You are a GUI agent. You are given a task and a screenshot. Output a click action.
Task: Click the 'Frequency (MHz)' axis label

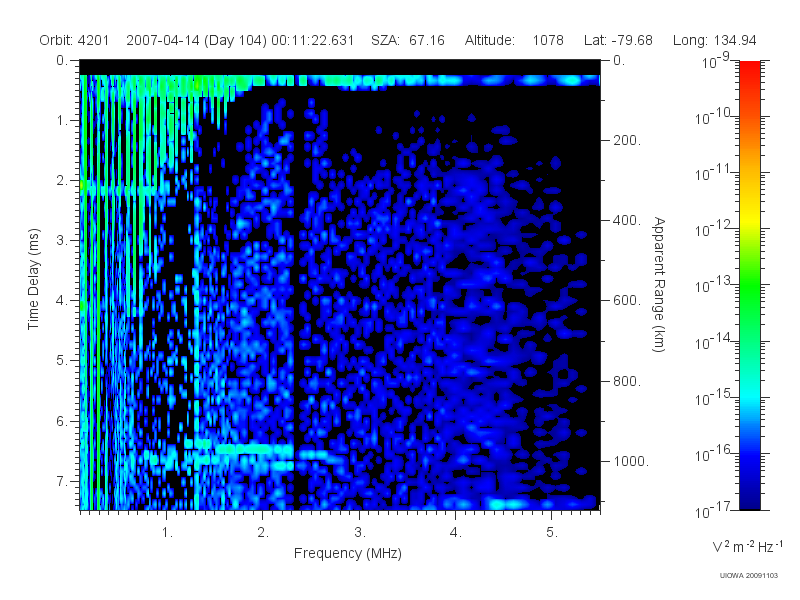tap(347, 553)
